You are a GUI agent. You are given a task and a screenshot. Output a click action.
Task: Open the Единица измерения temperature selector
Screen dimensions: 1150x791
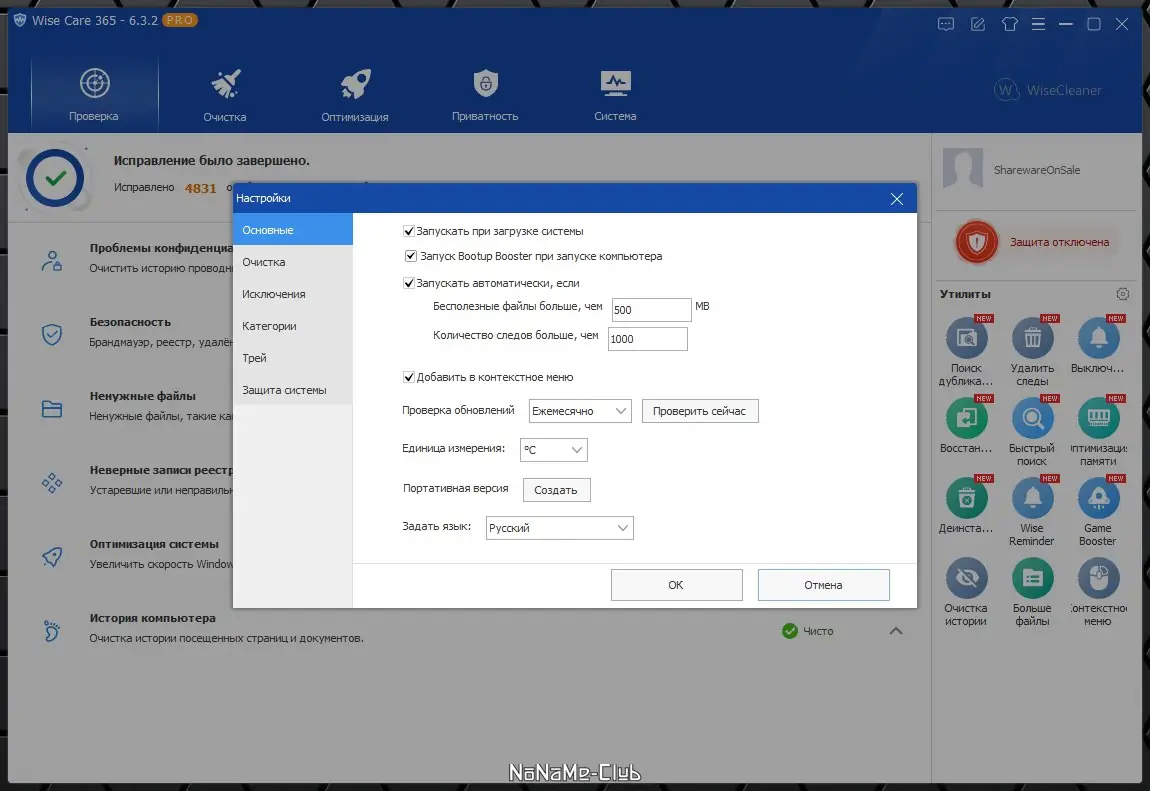[553, 449]
